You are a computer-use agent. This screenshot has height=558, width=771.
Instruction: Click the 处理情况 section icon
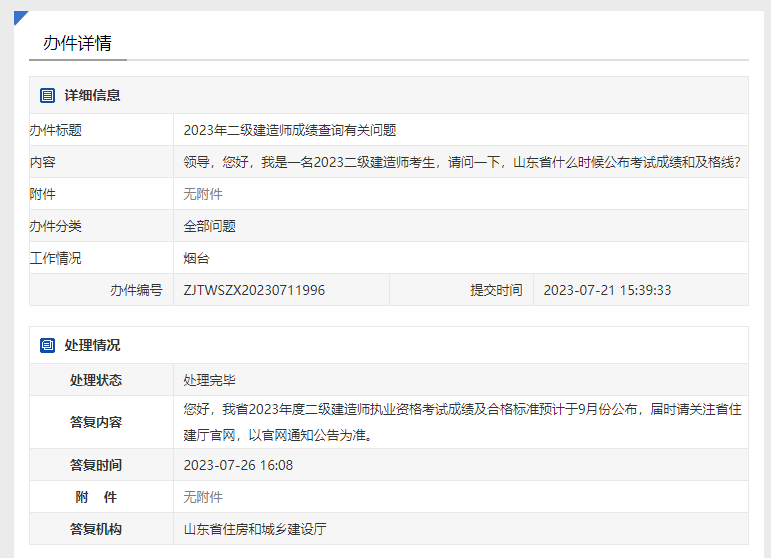(x=47, y=345)
